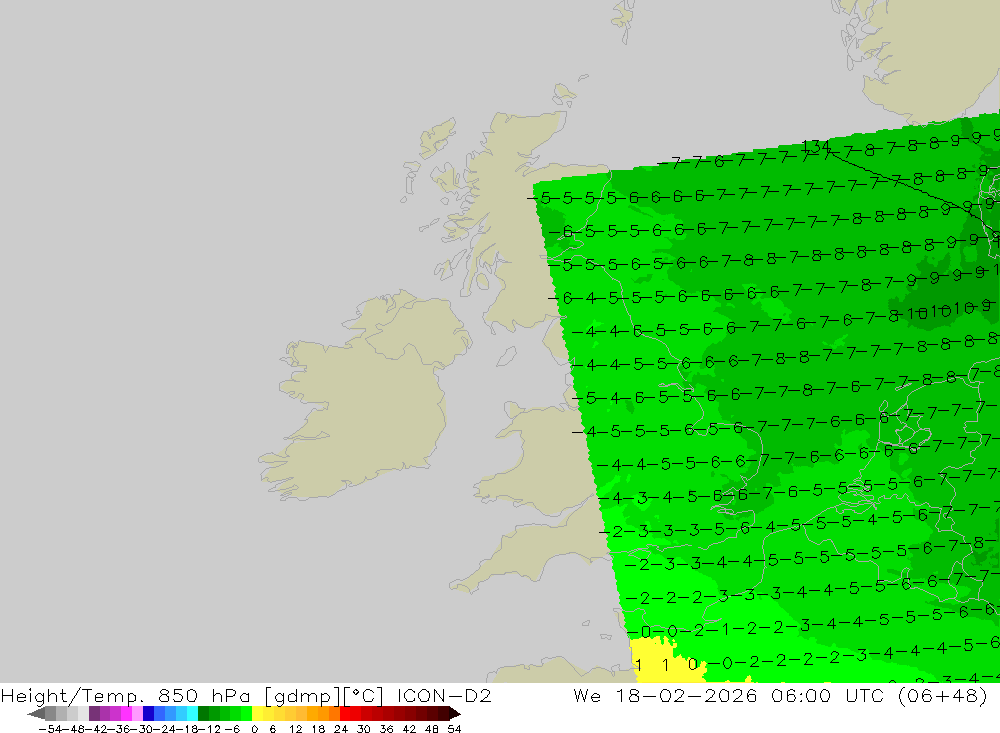The image size is (1000, 733).
Task: Click the darkest green legend swatch
Action: click(203, 713)
